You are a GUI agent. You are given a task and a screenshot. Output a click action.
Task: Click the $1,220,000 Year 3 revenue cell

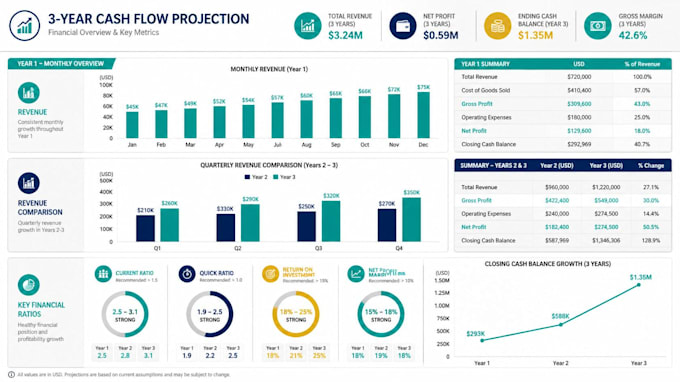[x=606, y=187]
